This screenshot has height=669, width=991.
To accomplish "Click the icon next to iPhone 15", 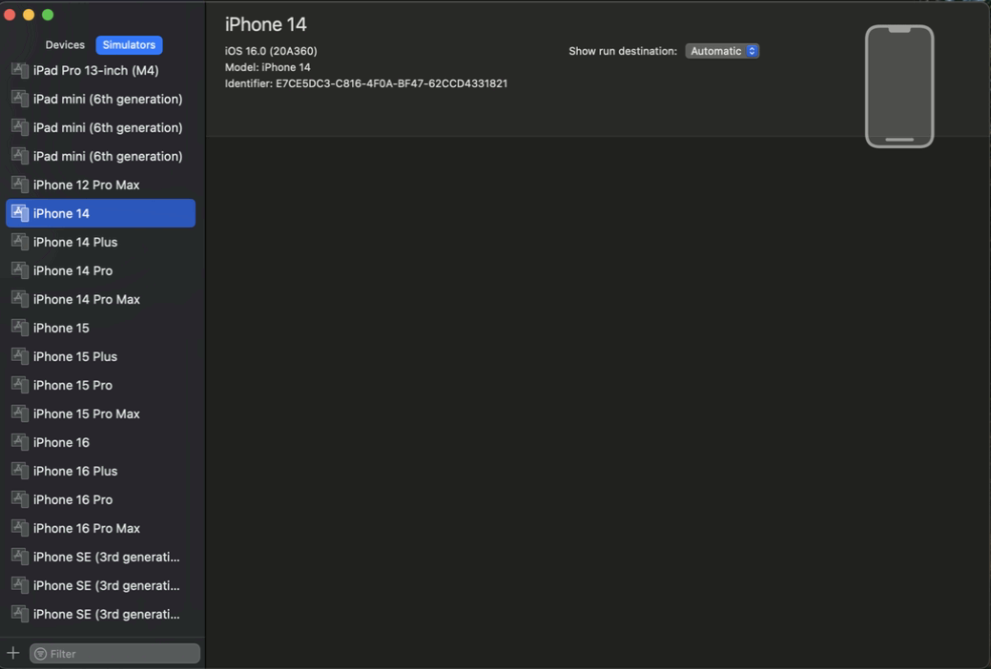I will [20, 328].
